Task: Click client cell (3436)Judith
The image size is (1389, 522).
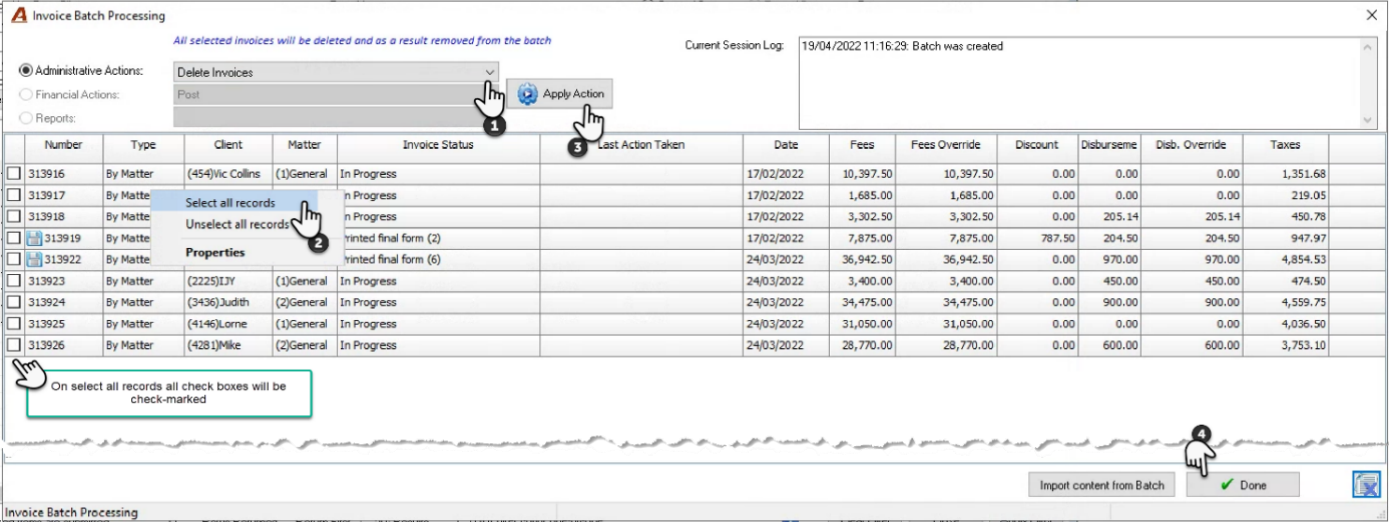Action: point(228,303)
